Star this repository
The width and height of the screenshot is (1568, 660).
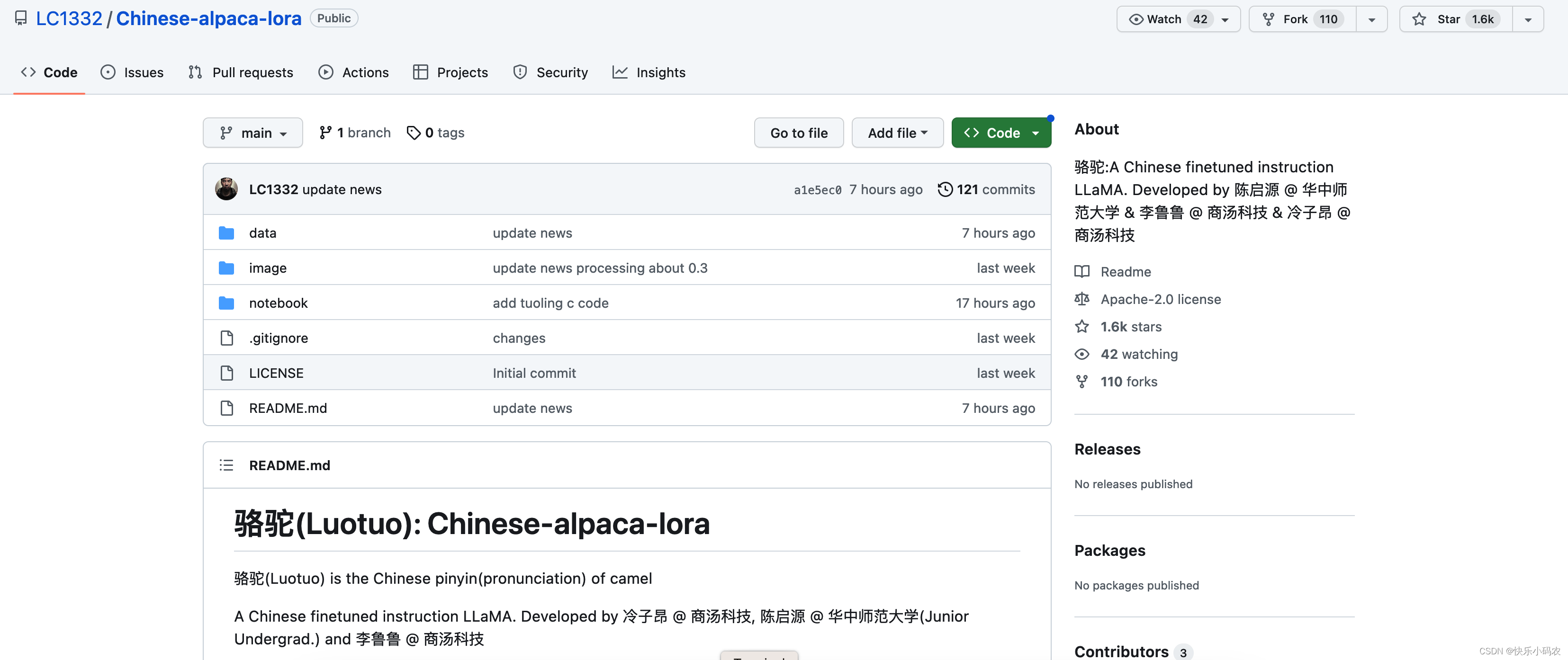point(1456,19)
